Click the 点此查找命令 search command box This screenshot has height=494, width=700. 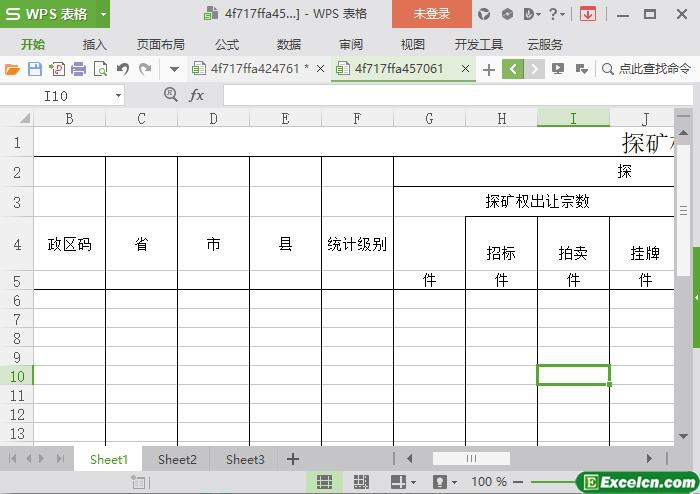(x=646, y=69)
